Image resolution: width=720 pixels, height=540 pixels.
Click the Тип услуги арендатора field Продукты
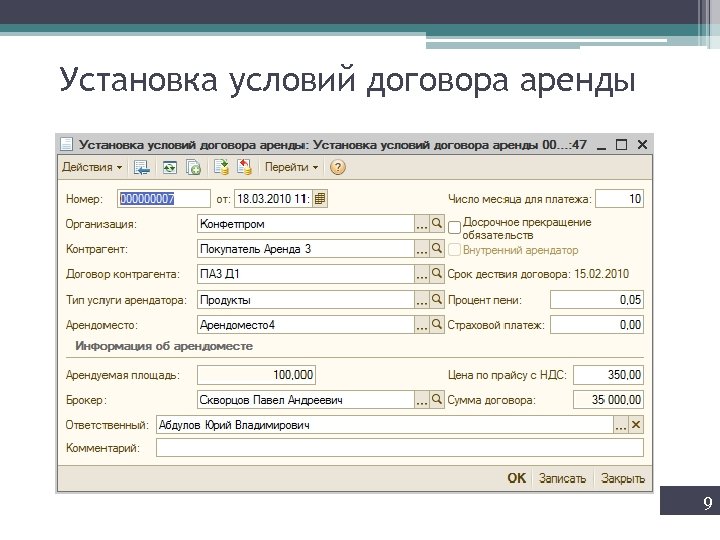pyautogui.click(x=306, y=300)
